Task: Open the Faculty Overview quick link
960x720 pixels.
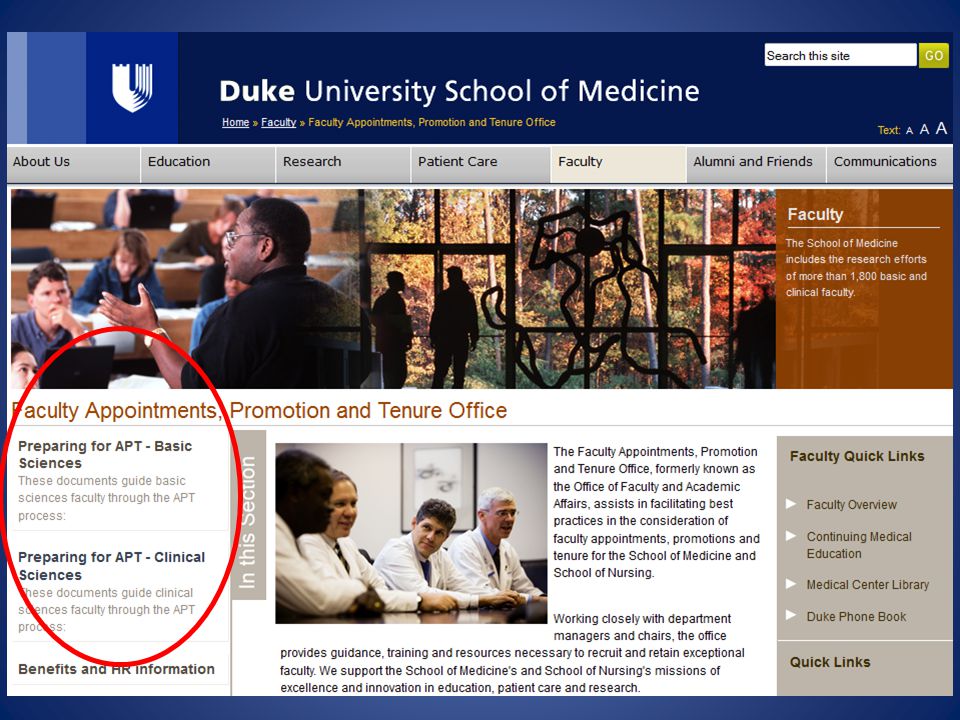Action: click(852, 504)
